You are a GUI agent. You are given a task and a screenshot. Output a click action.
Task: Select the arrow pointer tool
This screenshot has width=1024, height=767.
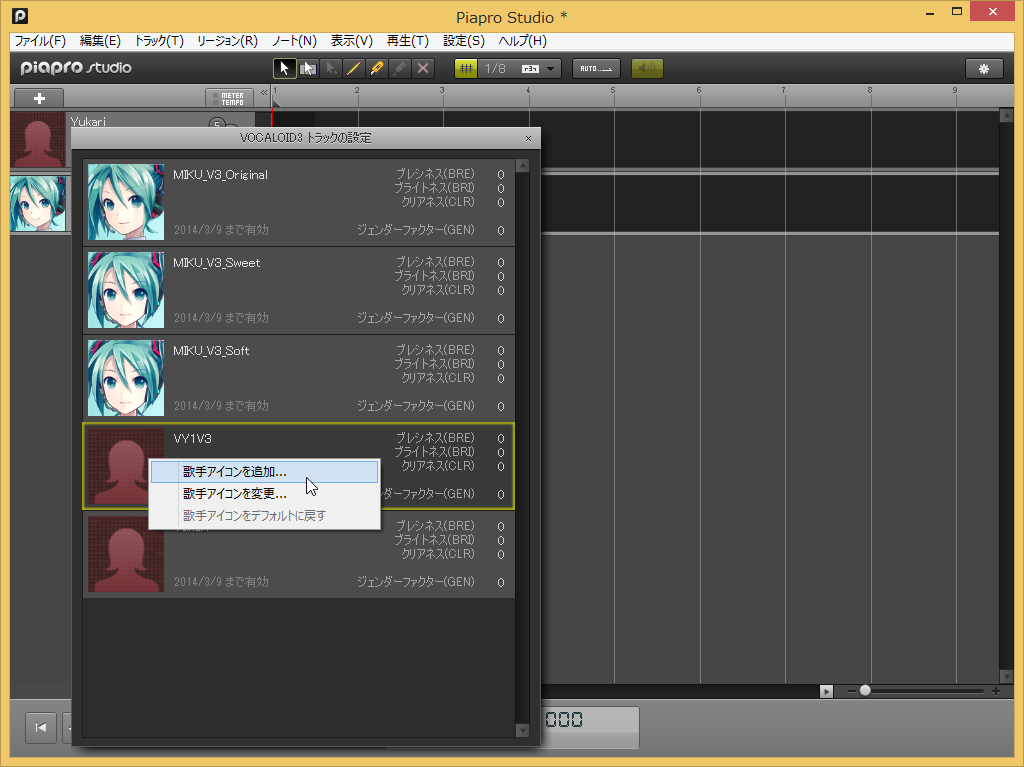tap(284, 69)
